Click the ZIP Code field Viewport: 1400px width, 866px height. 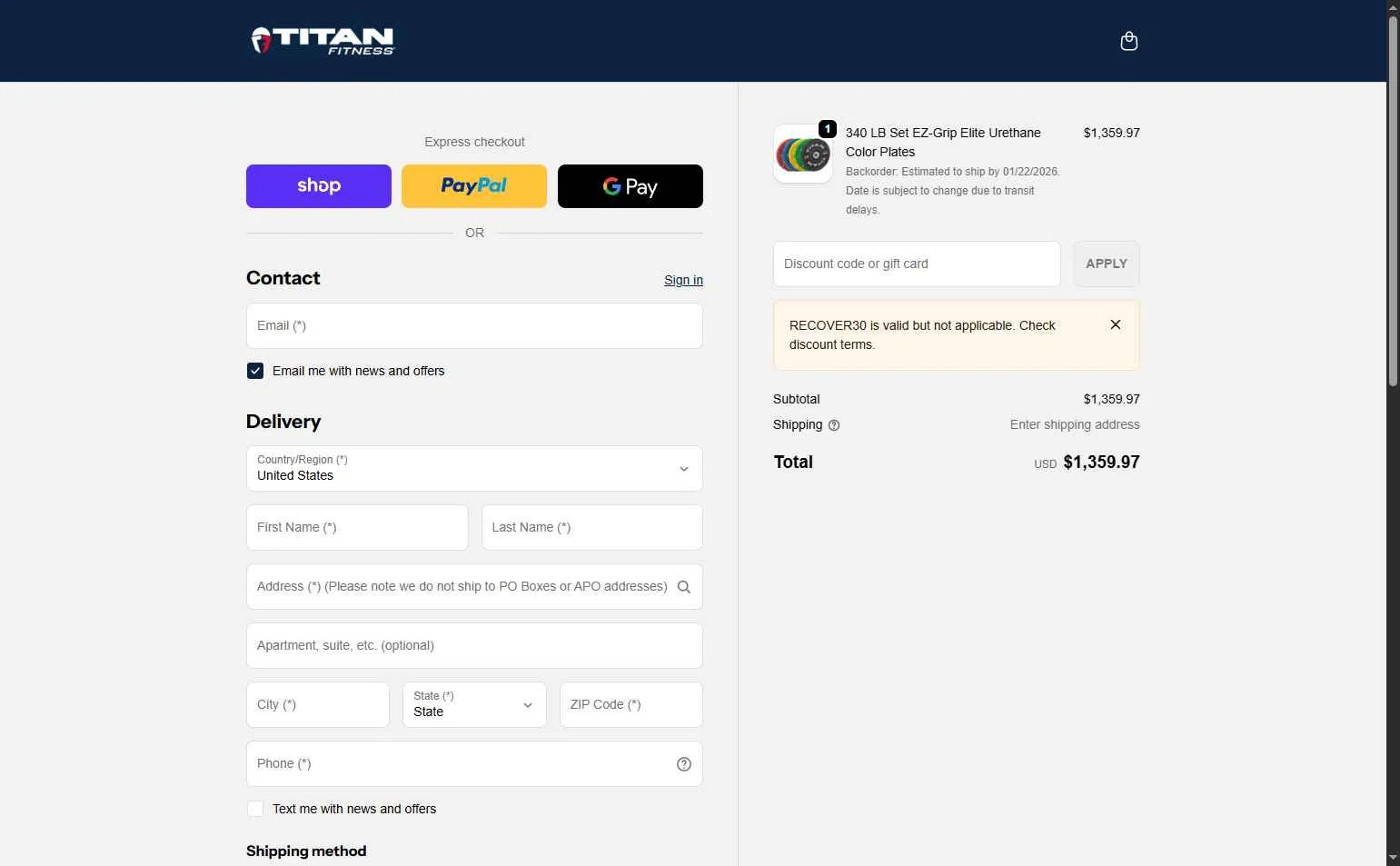631,705
